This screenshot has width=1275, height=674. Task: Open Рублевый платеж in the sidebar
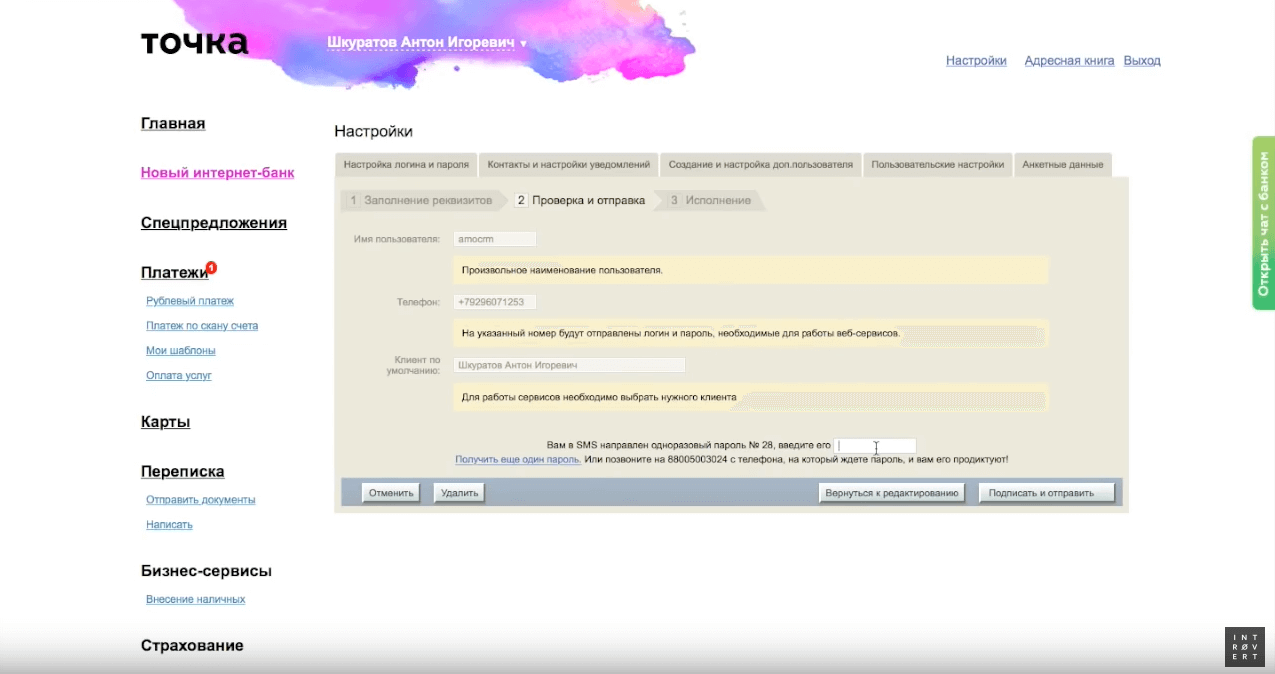[x=190, y=301]
